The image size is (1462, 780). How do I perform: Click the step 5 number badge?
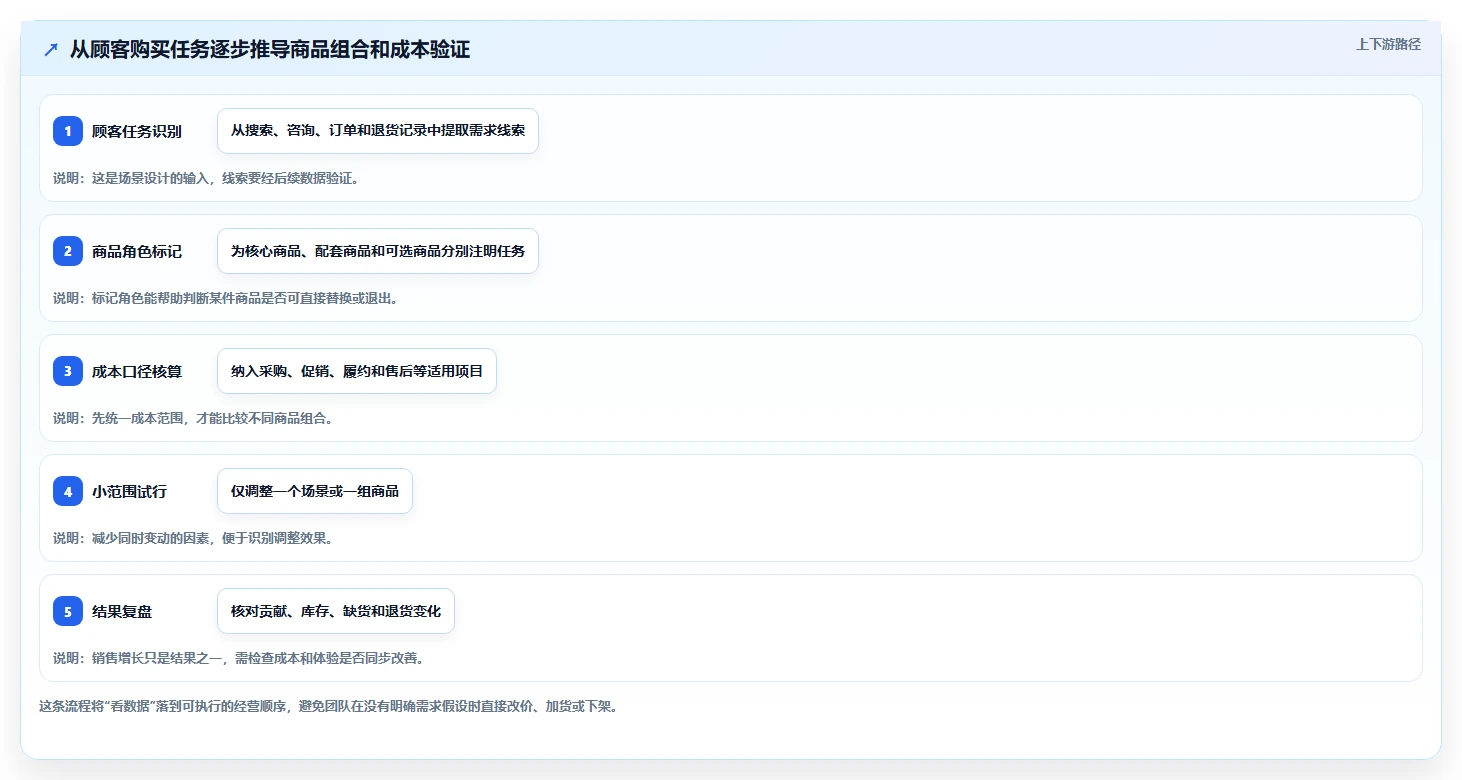pyautogui.click(x=68, y=611)
